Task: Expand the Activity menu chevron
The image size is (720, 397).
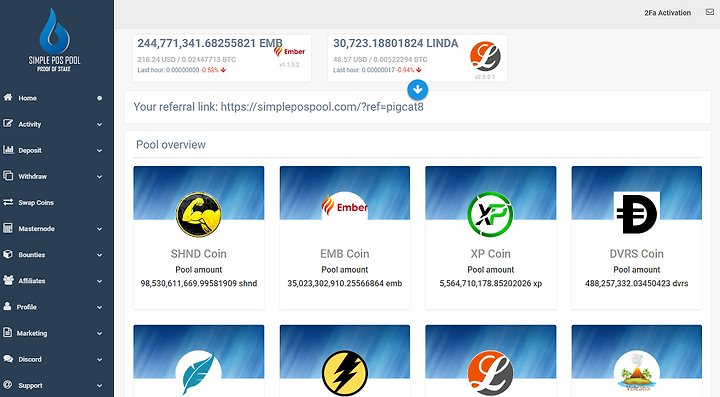Action: [100, 124]
